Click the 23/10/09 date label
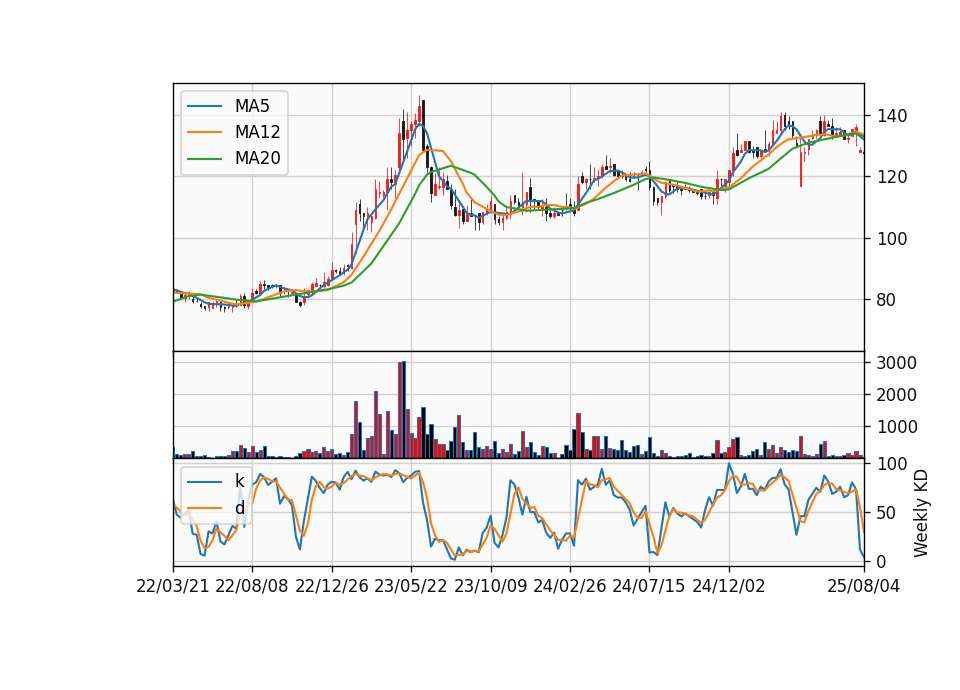The width and height of the screenshot is (960, 690). pos(490,586)
